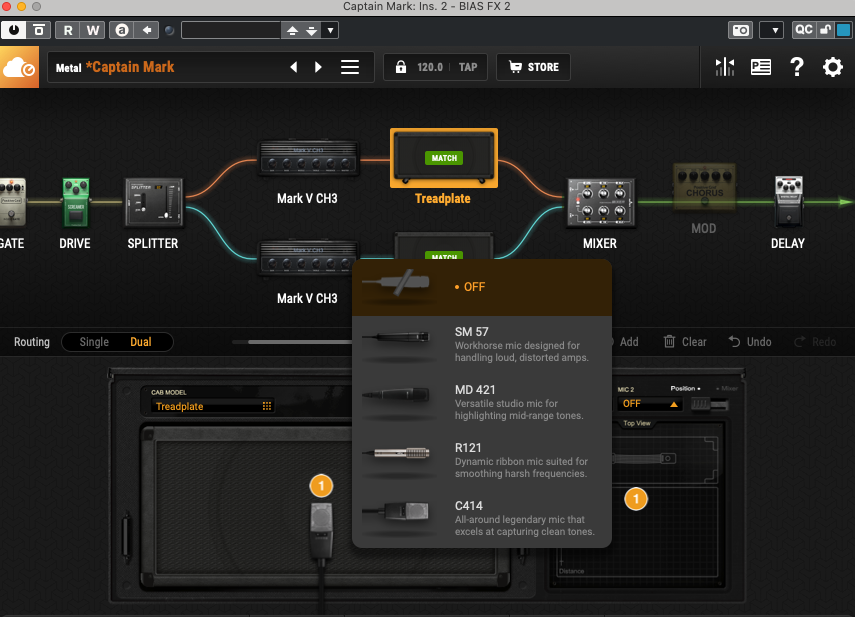Go to next preset arrow
The width and height of the screenshot is (855, 617).
pos(318,67)
